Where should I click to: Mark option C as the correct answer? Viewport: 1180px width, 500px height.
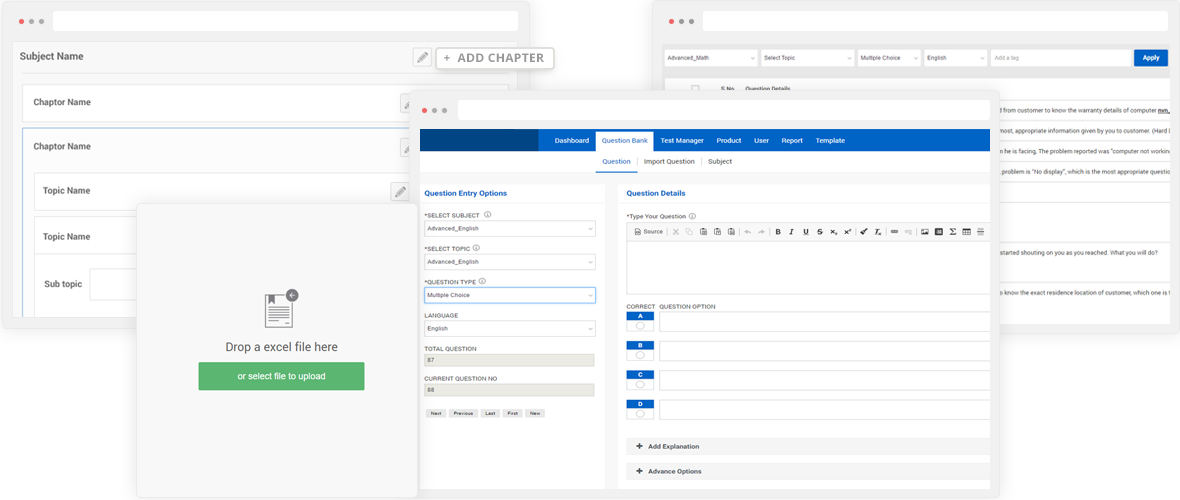point(640,384)
